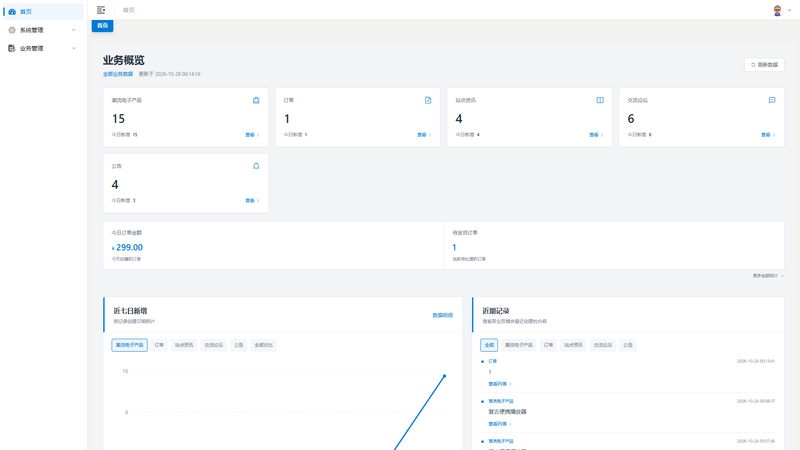Select 订单 tab in 近七日新增 chart
The height and width of the screenshot is (450, 800).
(x=159, y=345)
